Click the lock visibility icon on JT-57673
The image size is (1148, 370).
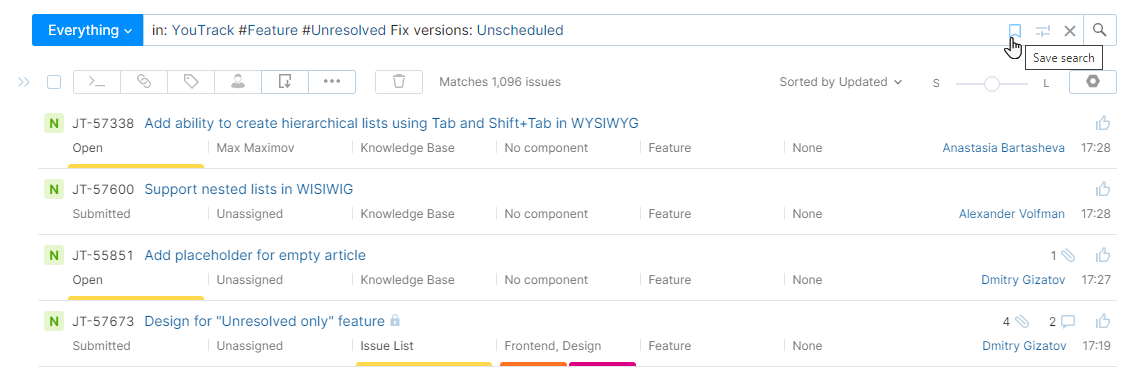(395, 320)
